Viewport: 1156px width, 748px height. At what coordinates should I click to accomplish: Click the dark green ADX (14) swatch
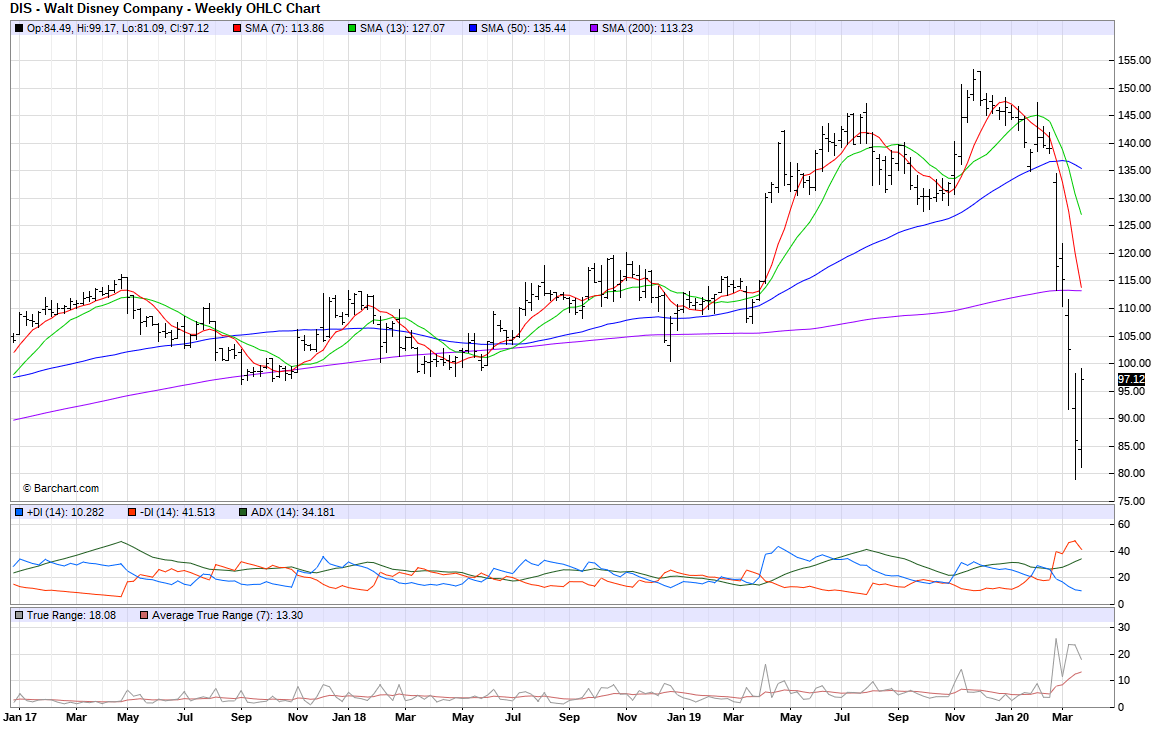click(243, 512)
